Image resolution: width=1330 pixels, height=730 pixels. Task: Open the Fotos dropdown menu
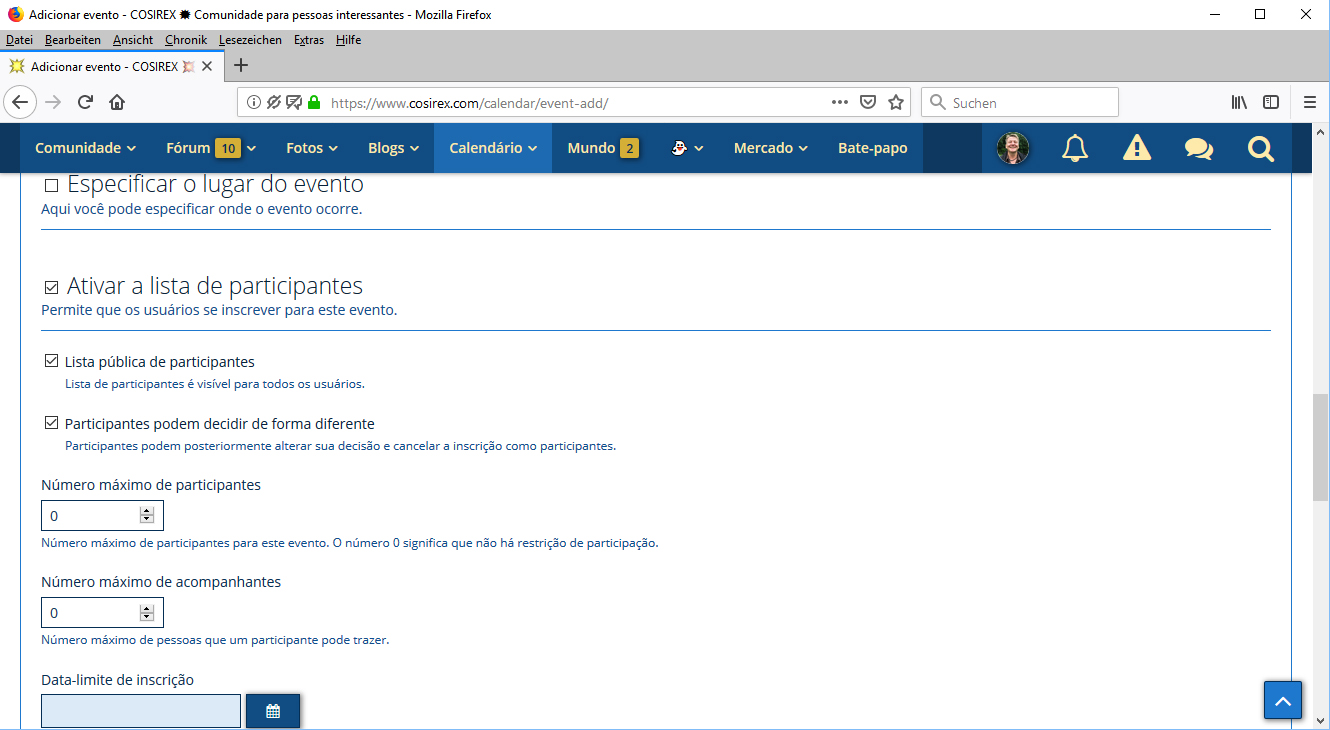pyautogui.click(x=312, y=148)
